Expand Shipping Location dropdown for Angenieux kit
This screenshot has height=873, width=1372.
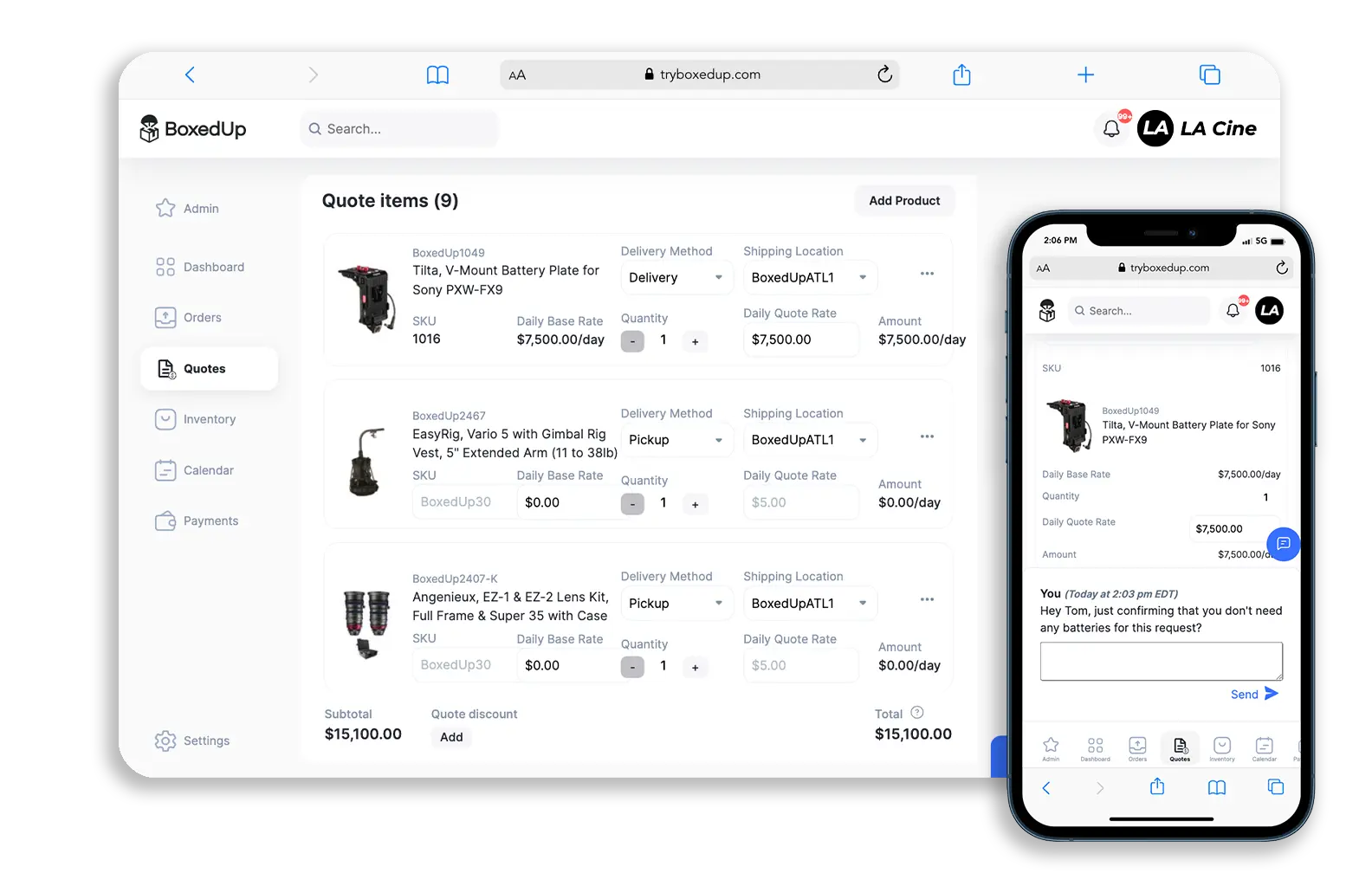click(x=809, y=604)
